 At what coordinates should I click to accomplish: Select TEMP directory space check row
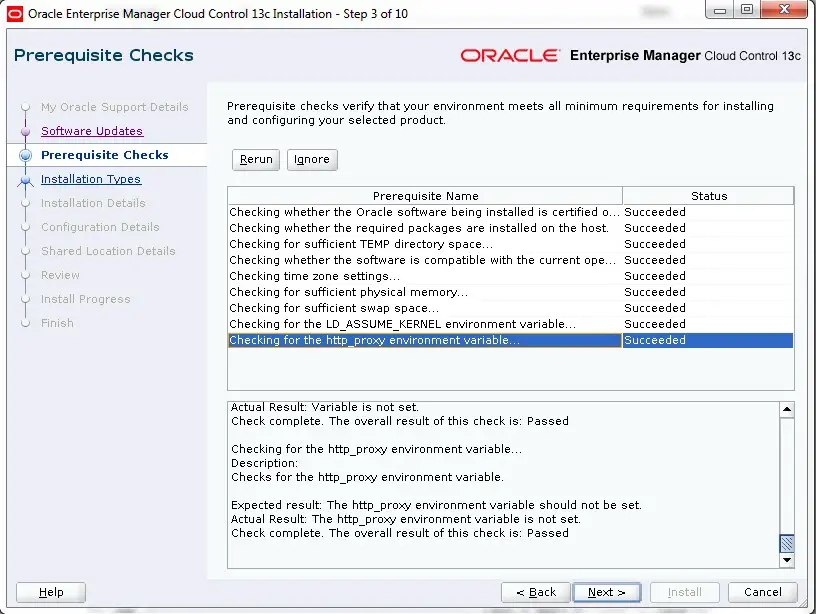coord(511,244)
